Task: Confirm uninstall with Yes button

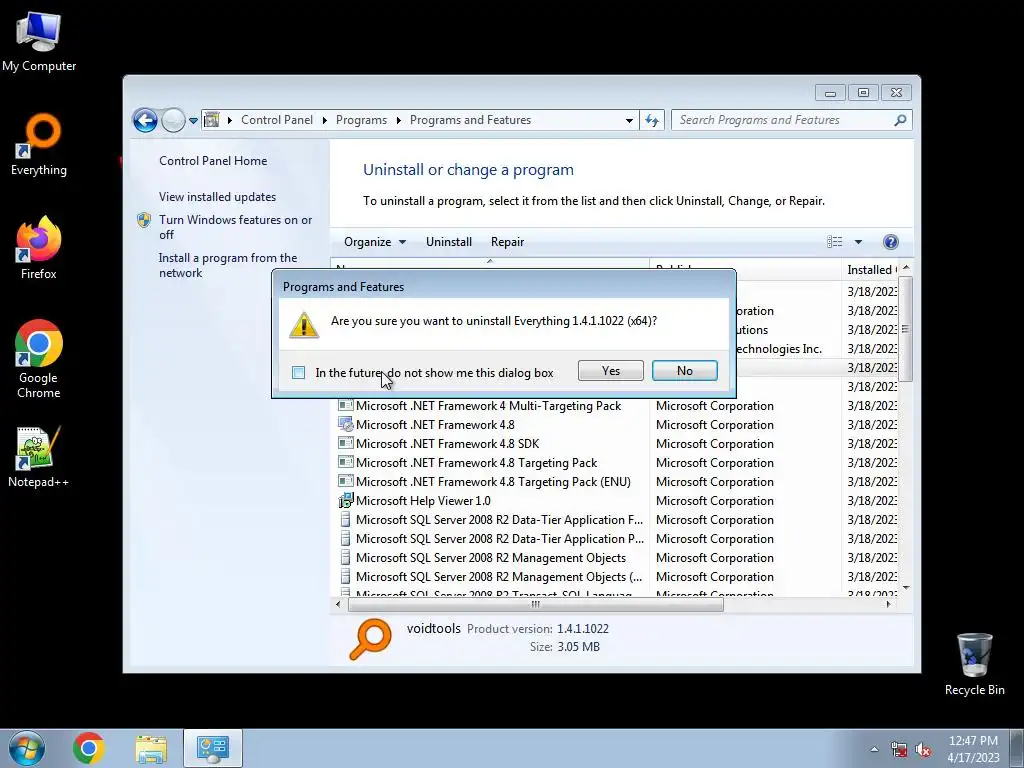Action: point(611,371)
